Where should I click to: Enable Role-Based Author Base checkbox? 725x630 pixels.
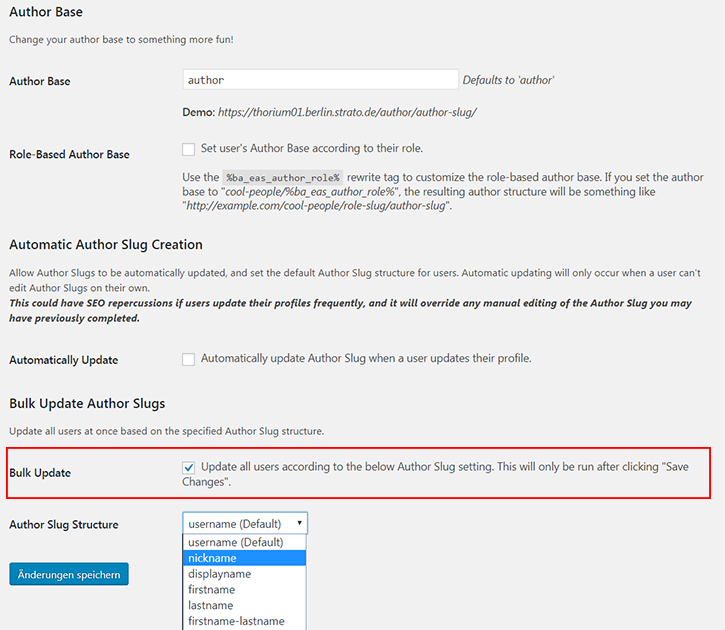(x=188, y=149)
